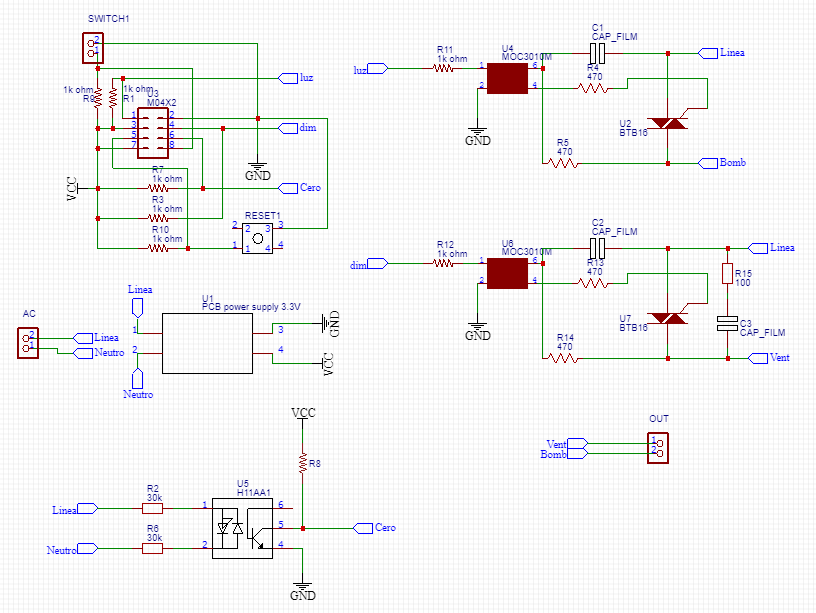Select resistor R10 1k ohm
816x613 pixels.
[158, 248]
